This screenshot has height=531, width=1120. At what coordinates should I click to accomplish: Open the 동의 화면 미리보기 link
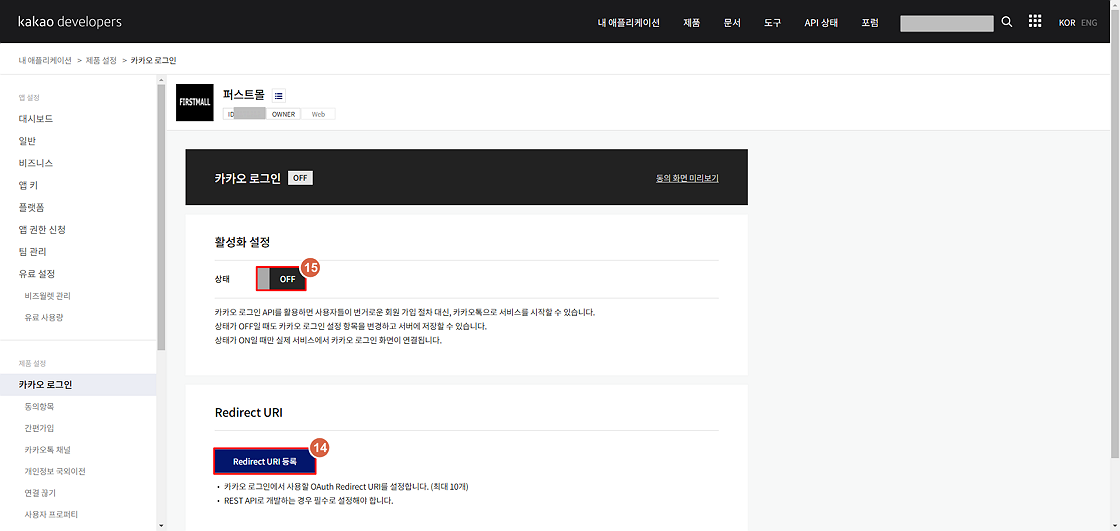pyautogui.click(x=686, y=178)
